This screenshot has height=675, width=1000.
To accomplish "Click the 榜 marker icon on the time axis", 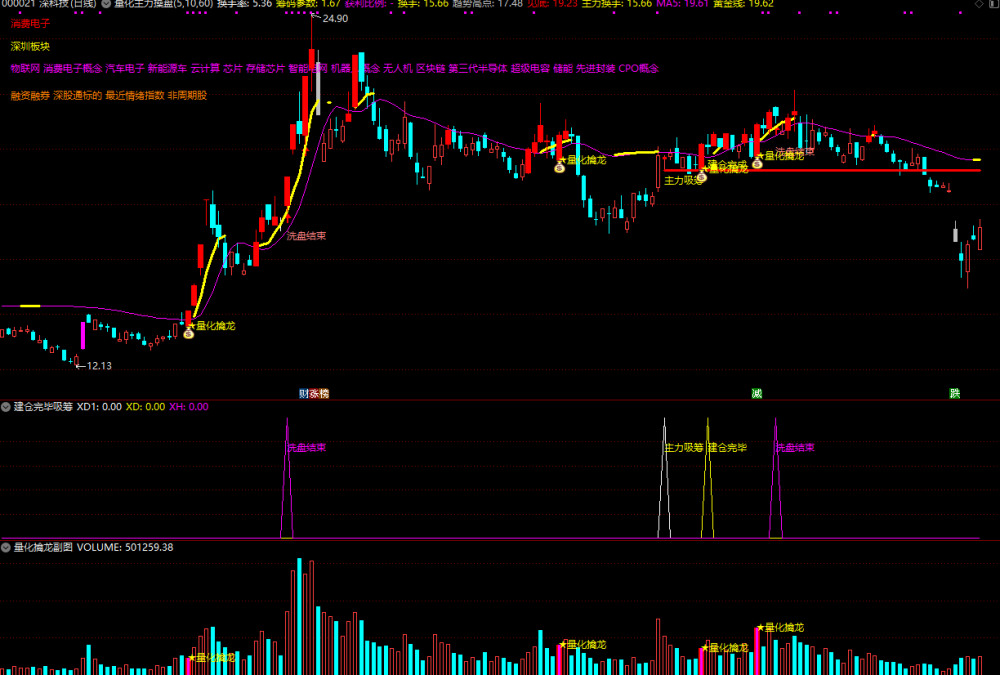I will point(324,394).
